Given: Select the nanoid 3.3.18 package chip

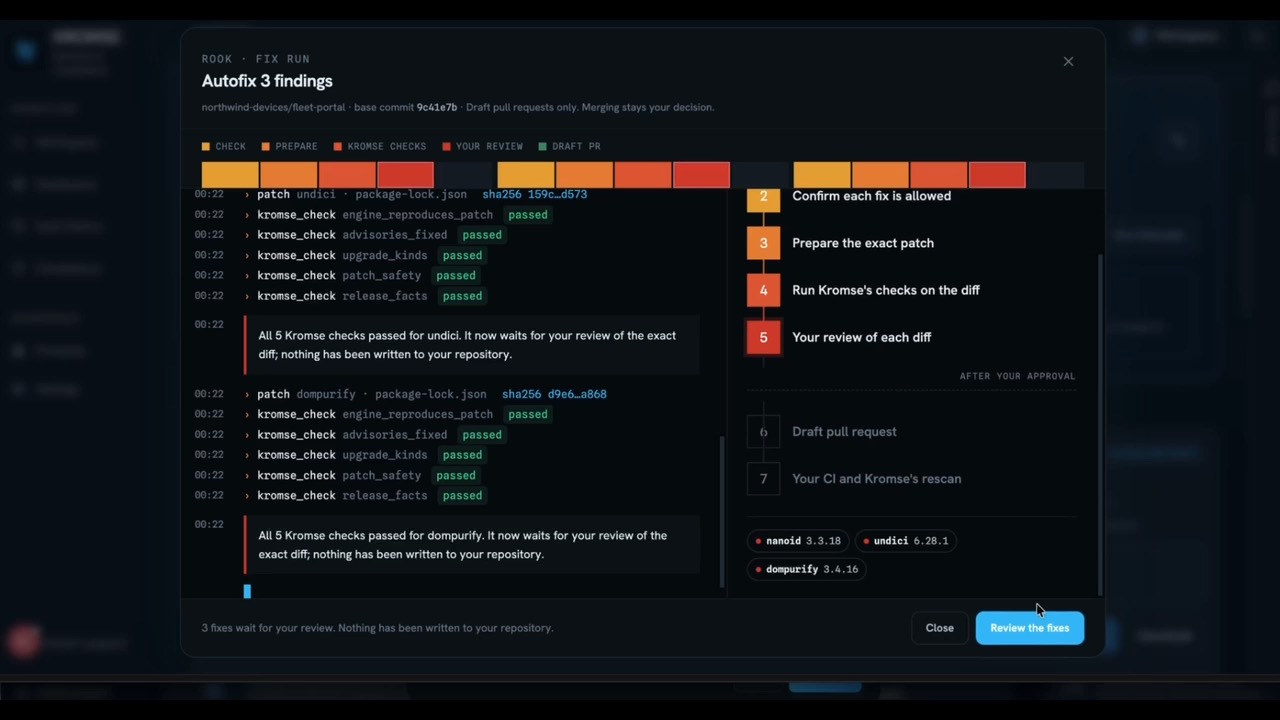Looking at the screenshot, I should click(x=798, y=541).
